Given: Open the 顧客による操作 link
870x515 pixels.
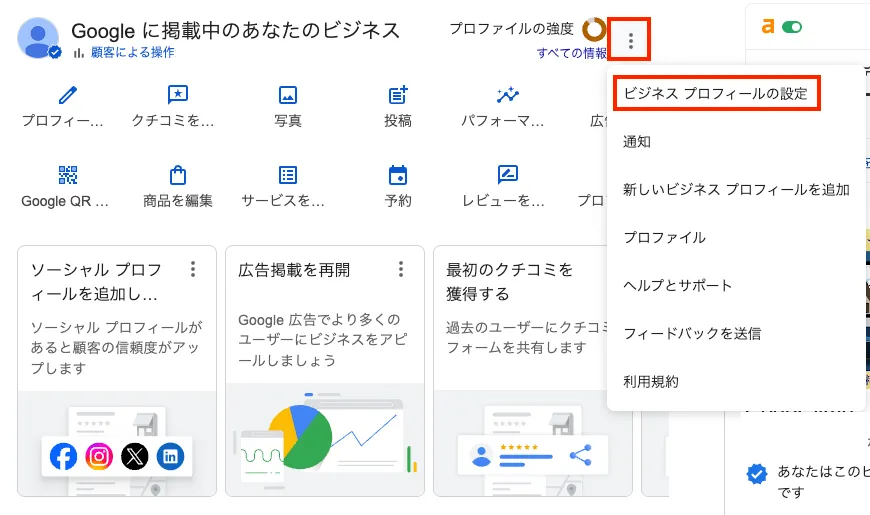Looking at the screenshot, I should click(133, 52).
